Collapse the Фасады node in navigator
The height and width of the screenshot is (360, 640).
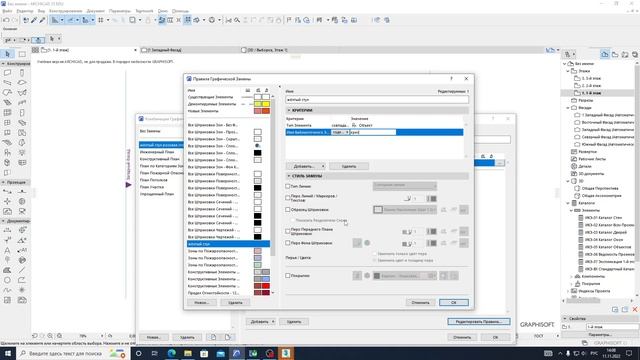[x=568, y=108]
